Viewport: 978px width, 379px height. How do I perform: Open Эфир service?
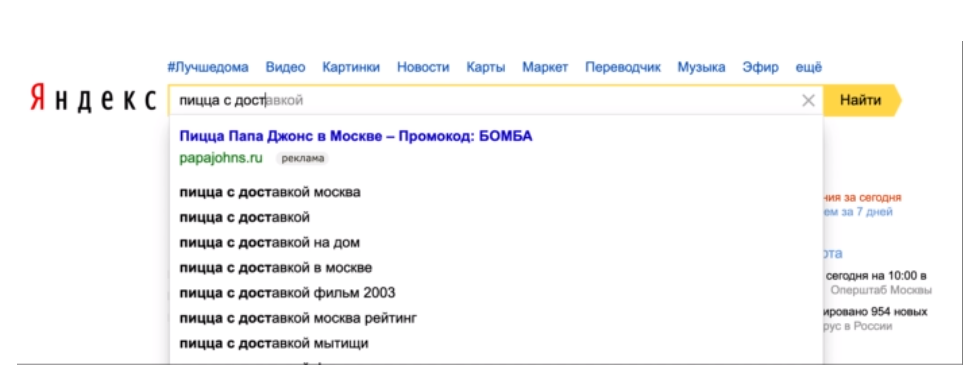click(760, 67)
